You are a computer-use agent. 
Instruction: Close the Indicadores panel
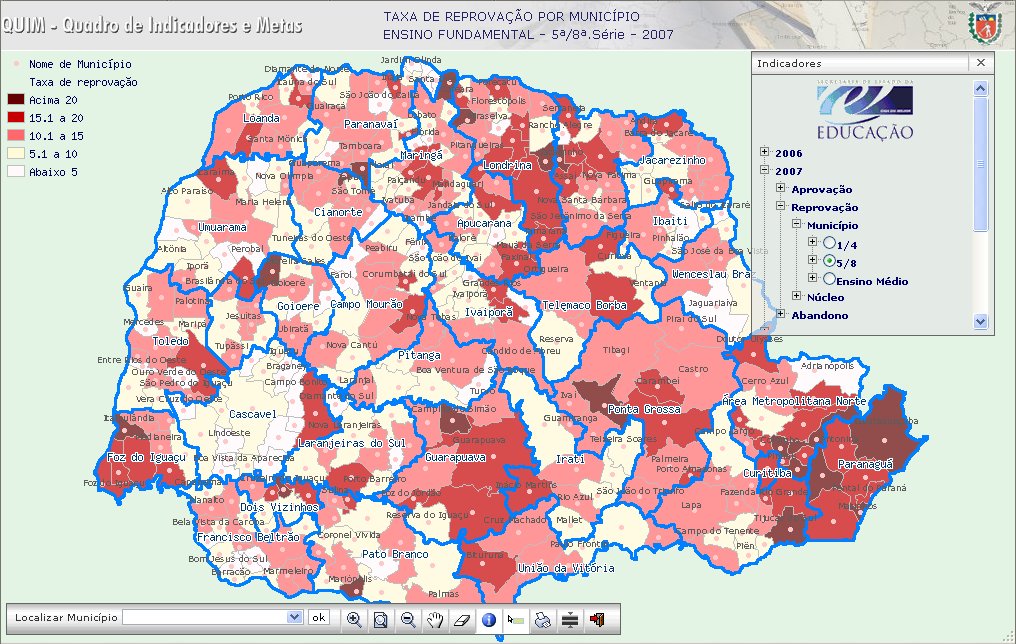pos(980,63)
